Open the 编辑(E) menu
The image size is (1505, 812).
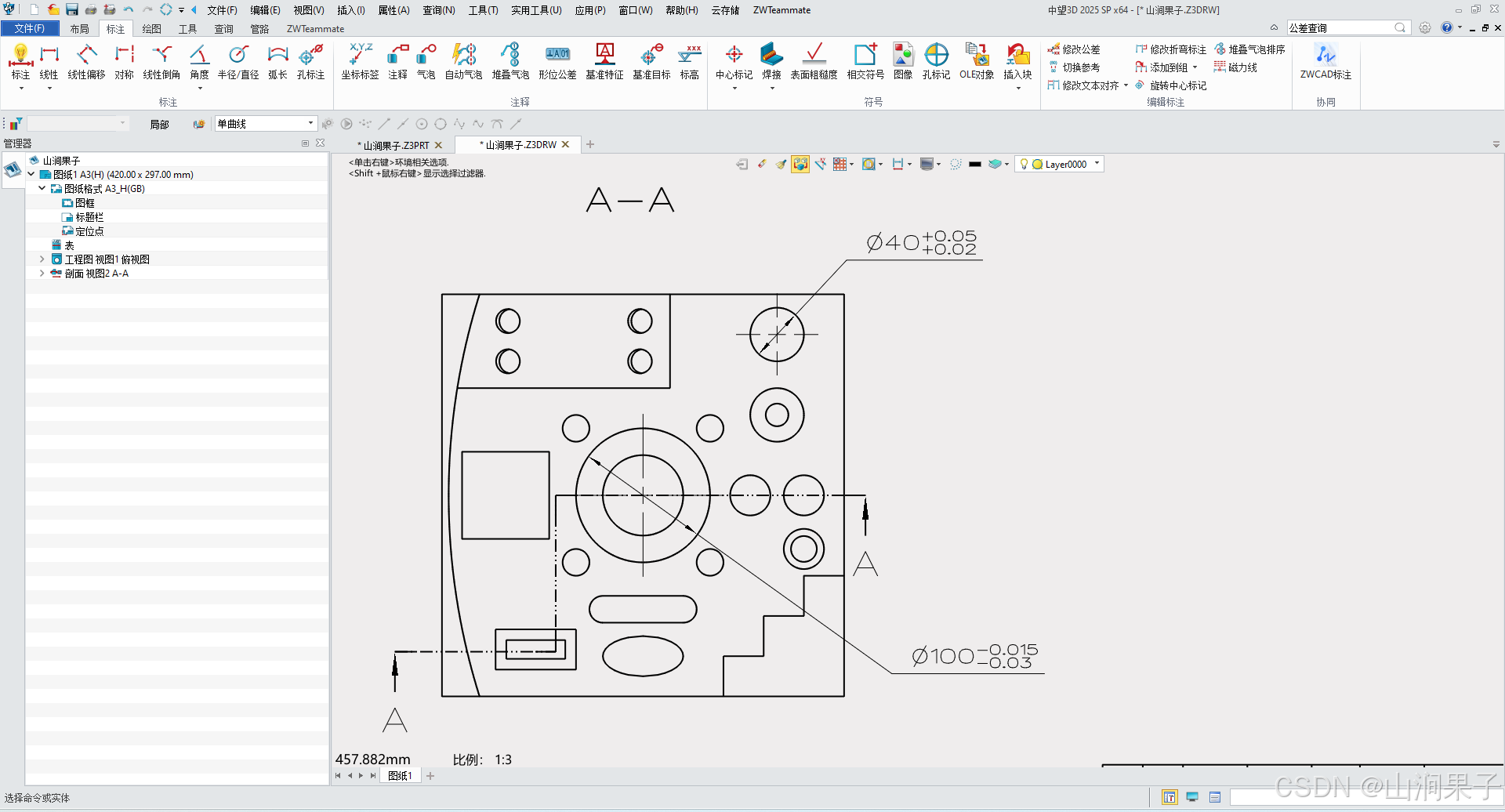(x=265, y=10)
